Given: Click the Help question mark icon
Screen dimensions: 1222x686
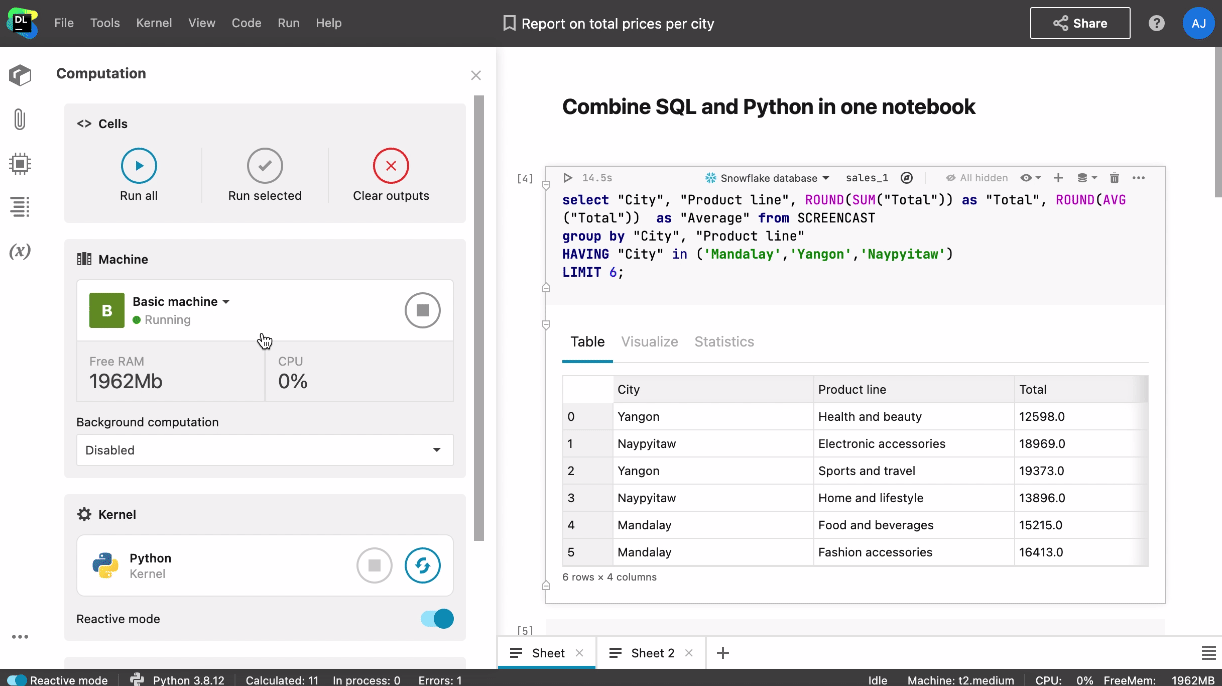Looking at the screenshot, I should (x=1157, y=23).
